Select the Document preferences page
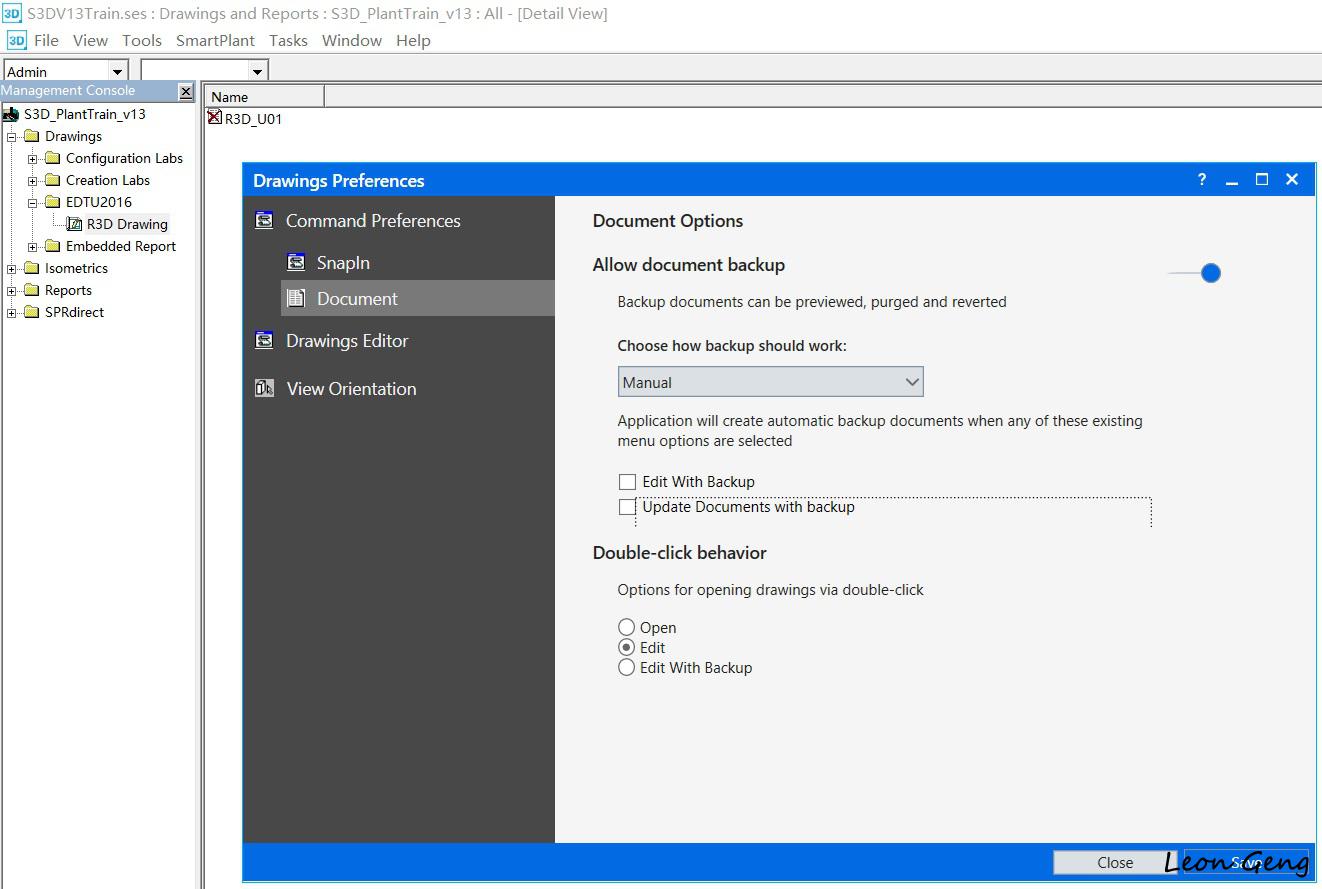The image size is (1322, 889). pos(418,298)
